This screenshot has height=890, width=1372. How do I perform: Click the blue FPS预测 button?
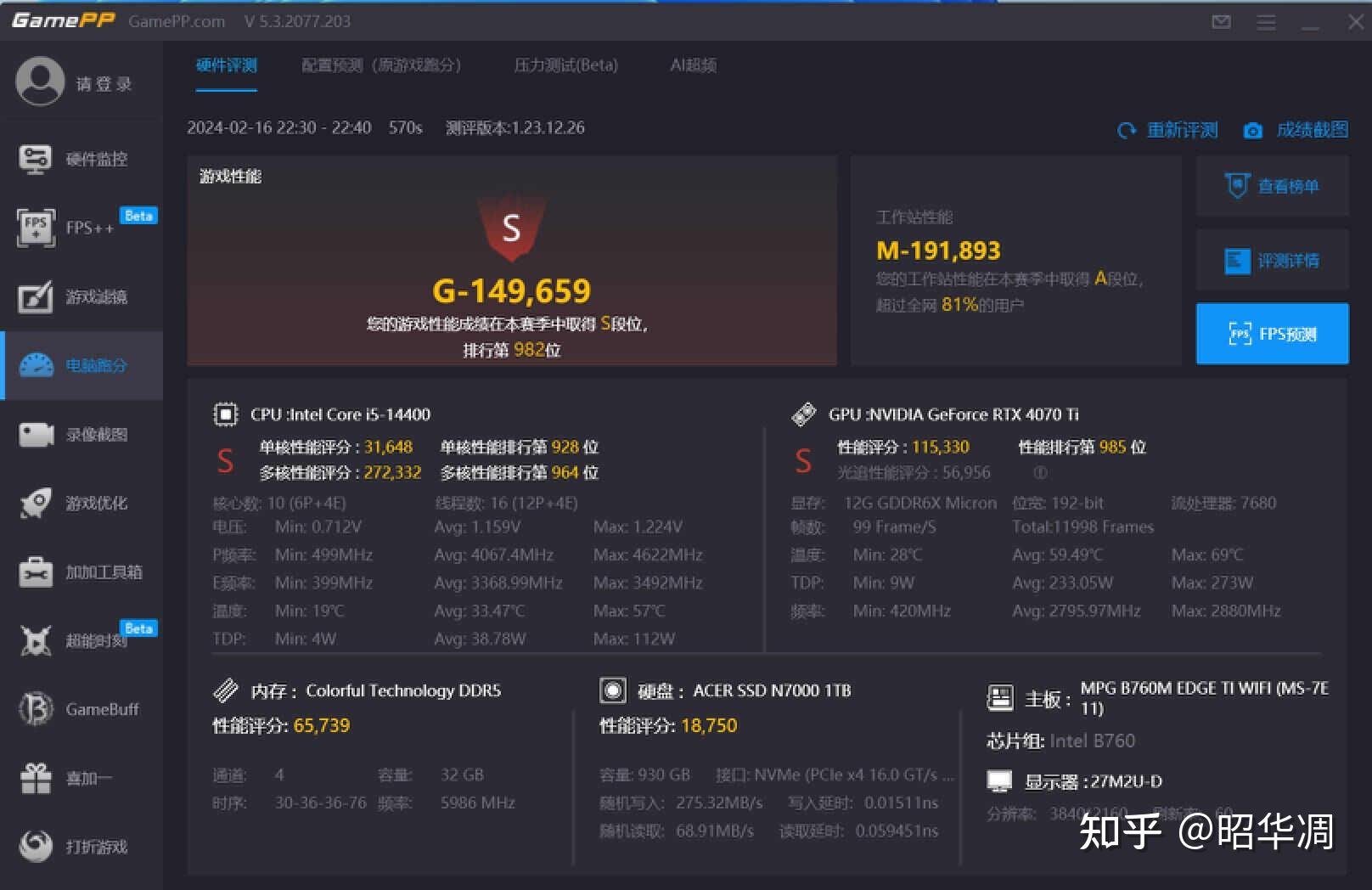tap(1272, 334)
